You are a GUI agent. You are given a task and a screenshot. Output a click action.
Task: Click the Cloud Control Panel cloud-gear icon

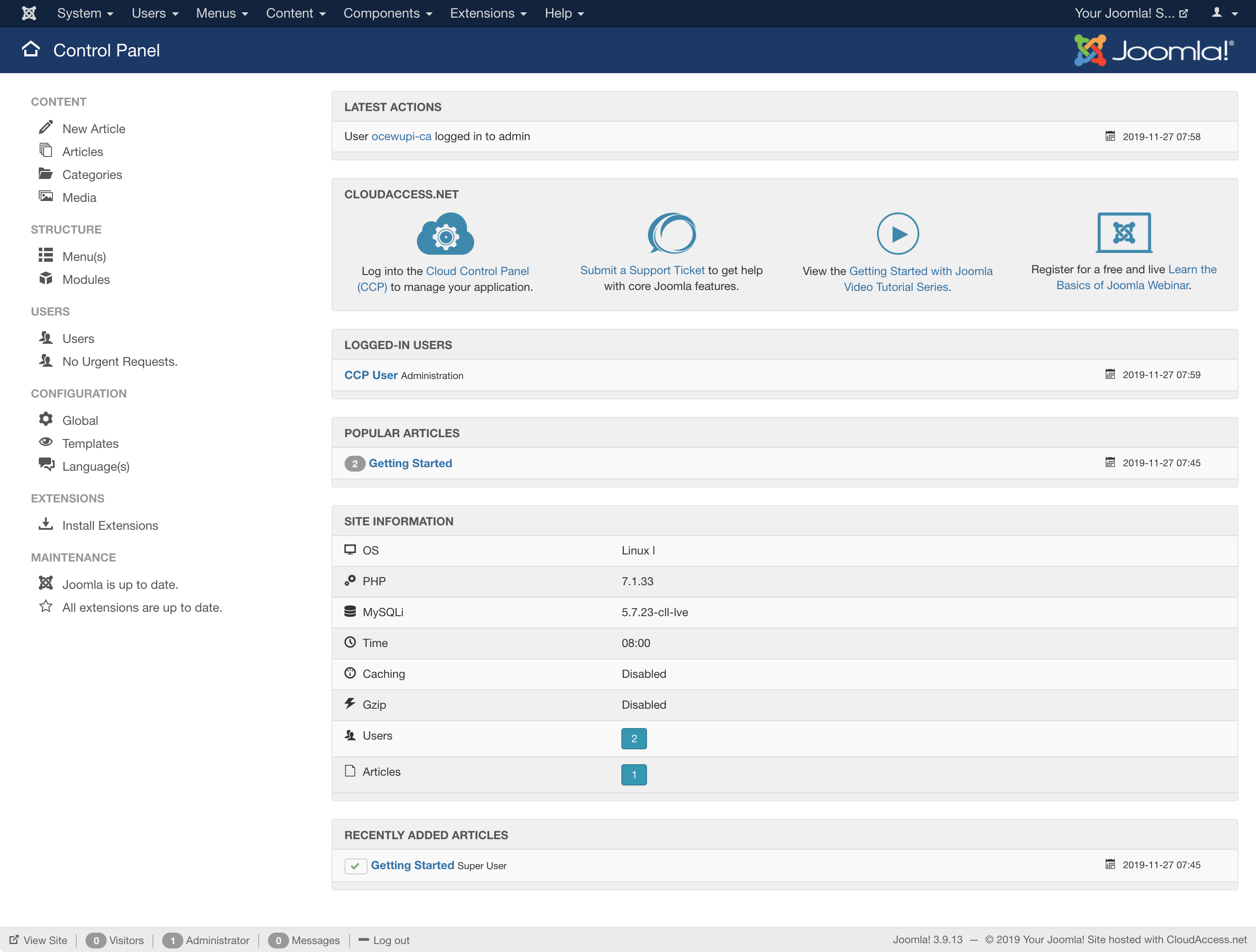click(x=446, y=234)
